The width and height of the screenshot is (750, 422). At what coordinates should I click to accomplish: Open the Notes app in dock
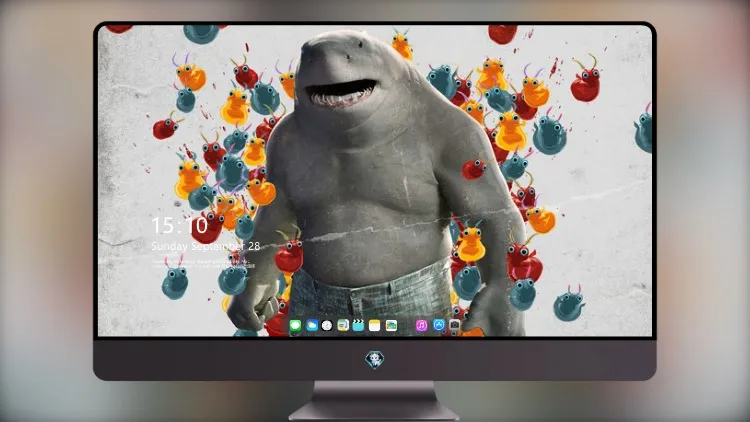375,326
